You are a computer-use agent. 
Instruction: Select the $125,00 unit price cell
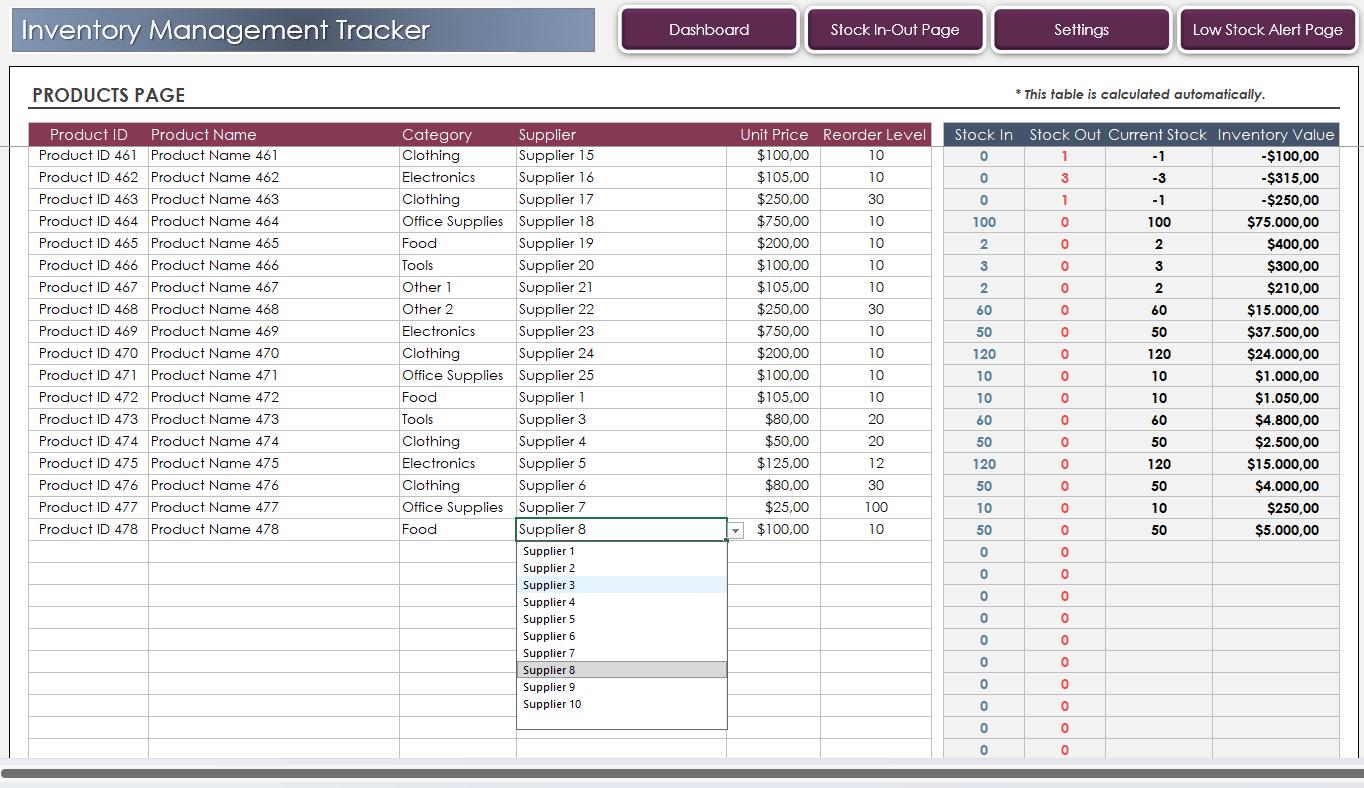point(773,463)
